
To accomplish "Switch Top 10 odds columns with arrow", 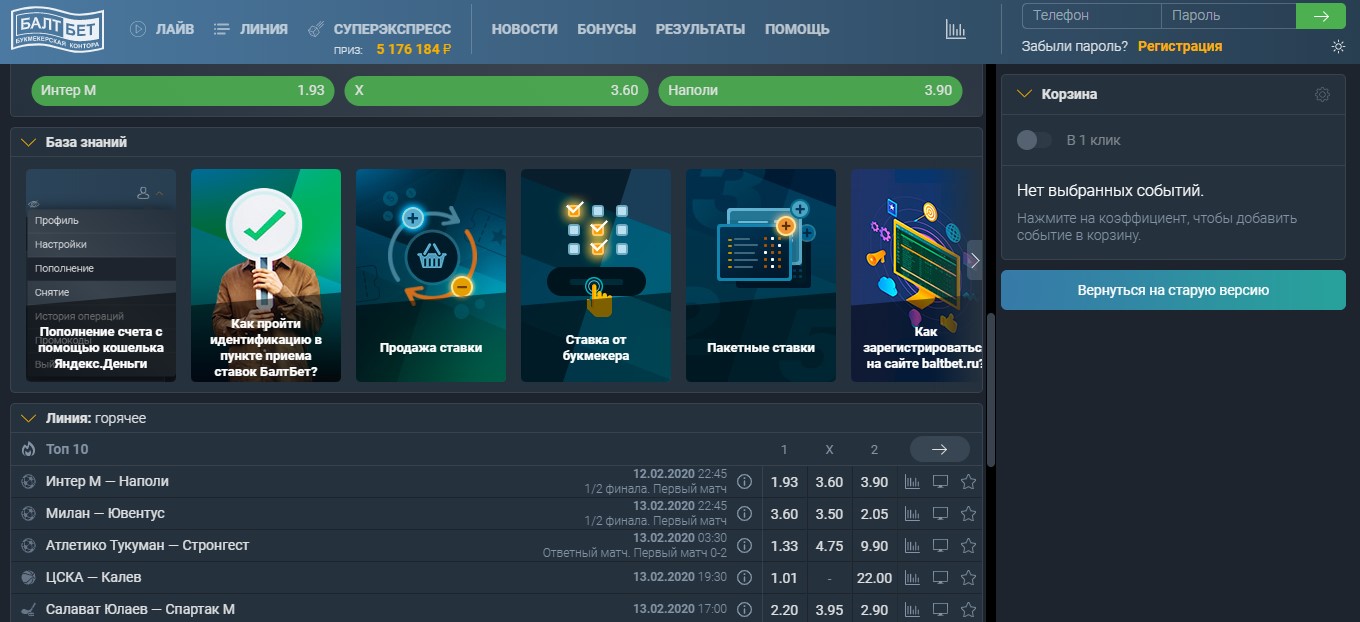I will pyautogui.click(x=940, y=449).
